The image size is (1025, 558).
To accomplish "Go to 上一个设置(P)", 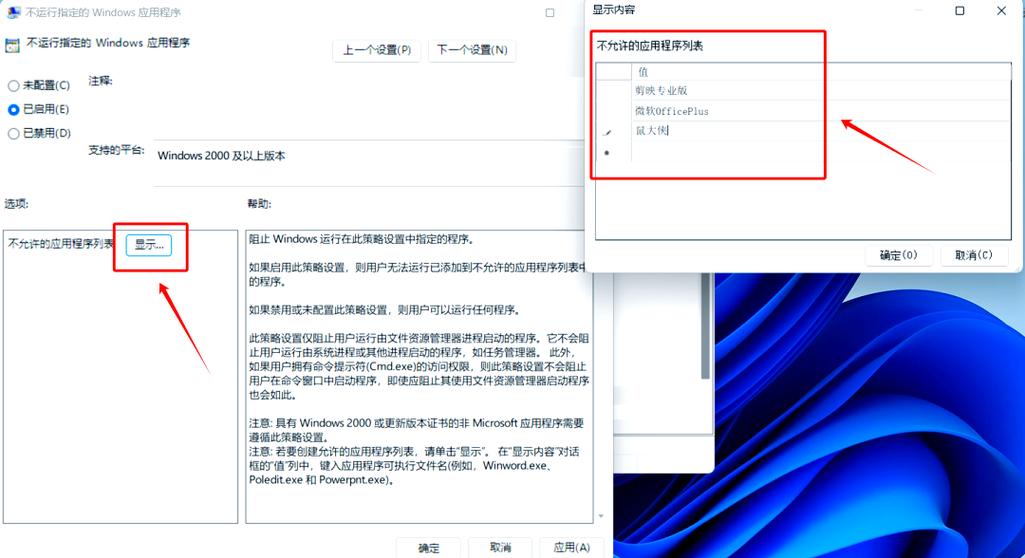I will (377, 50).
